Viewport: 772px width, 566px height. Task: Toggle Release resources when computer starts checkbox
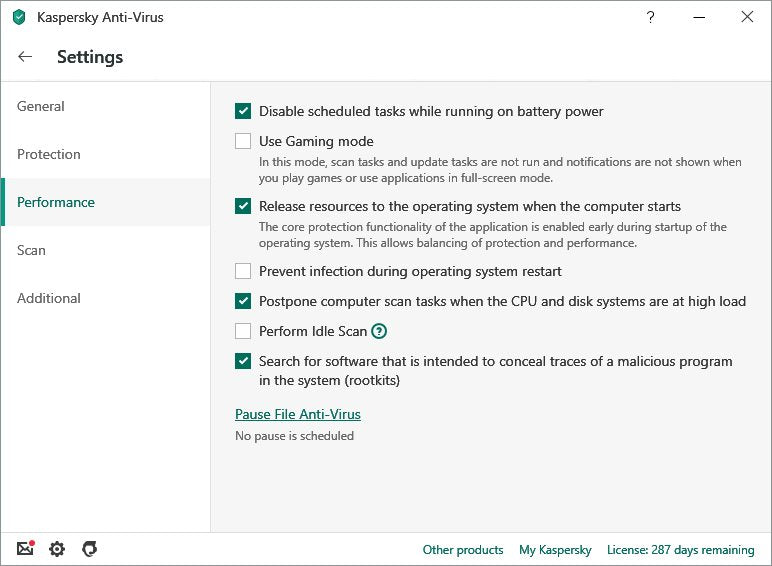coord(243,206)
